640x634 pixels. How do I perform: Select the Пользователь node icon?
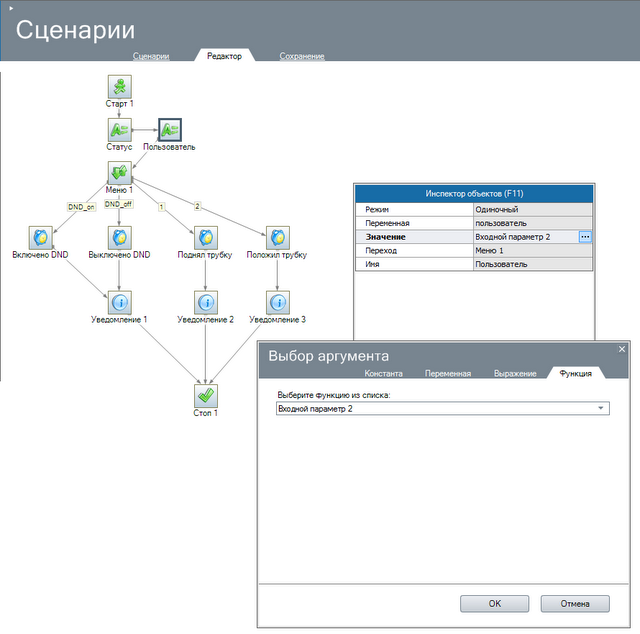pyautogui.click(x=169, y=129)
